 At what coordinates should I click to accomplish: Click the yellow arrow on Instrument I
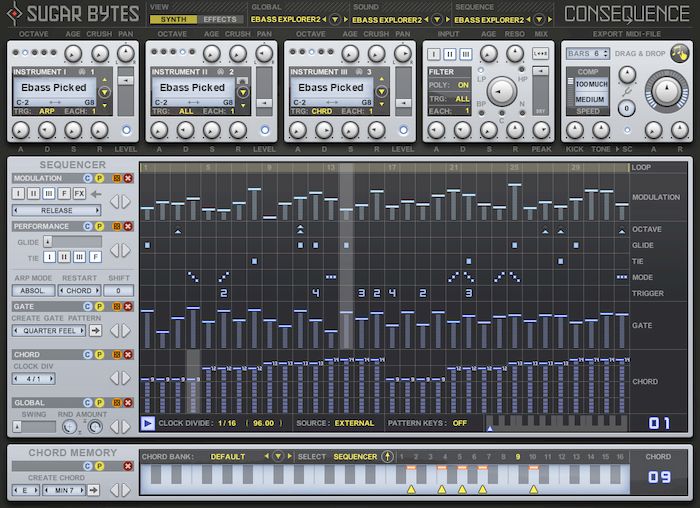click(103, 93)
